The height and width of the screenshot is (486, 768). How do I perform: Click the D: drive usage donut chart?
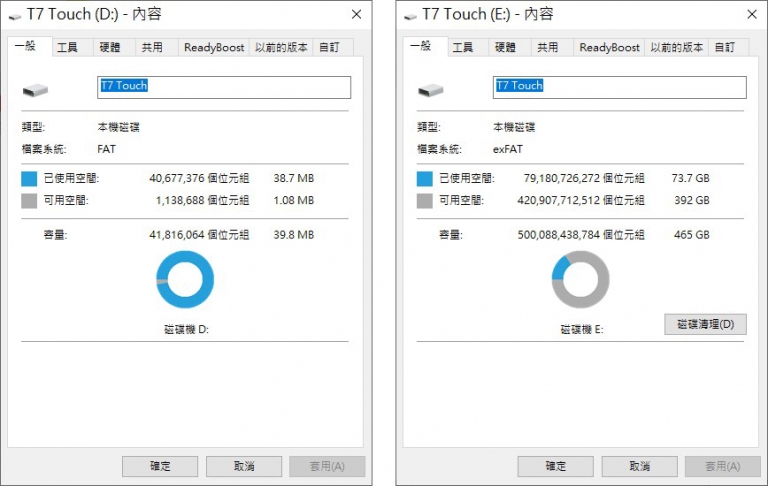coord(185,279)
